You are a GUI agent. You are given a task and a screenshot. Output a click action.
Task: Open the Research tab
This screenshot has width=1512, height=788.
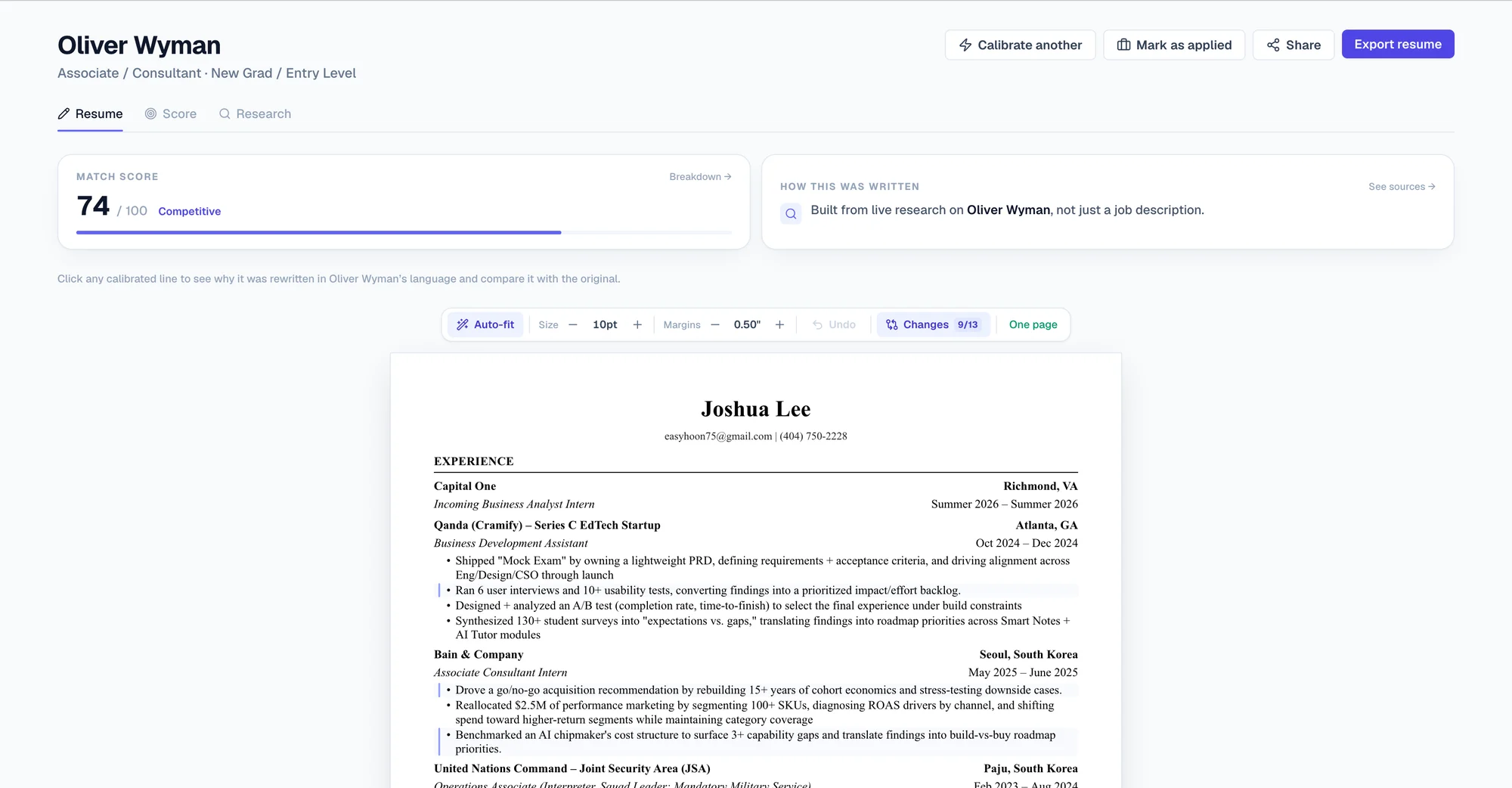coord(255,113)
